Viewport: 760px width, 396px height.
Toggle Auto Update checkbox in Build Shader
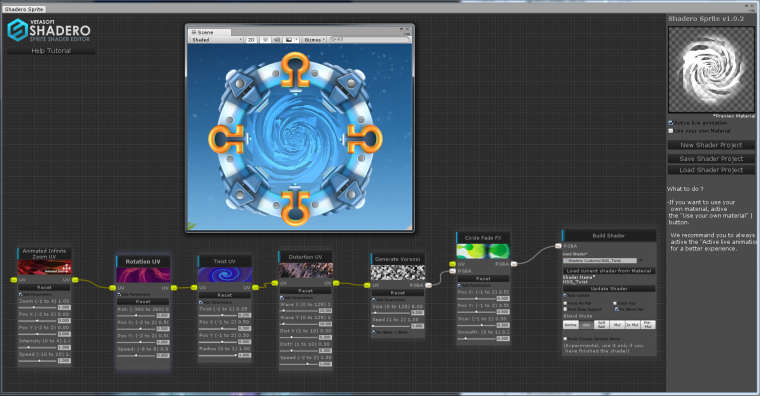tap(565, 295)
